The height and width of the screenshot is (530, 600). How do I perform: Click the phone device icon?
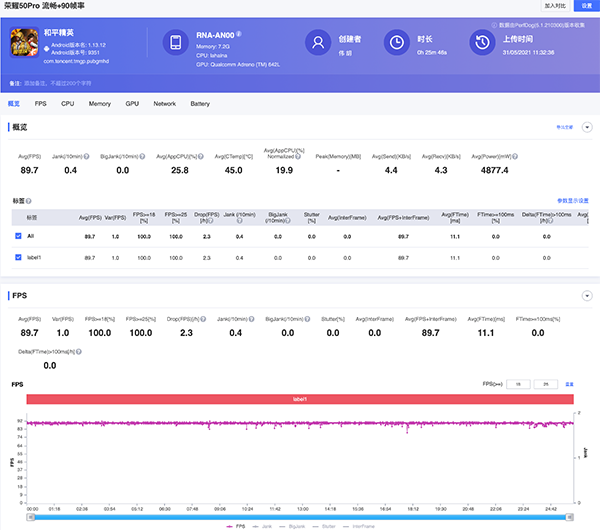(176, 43)
